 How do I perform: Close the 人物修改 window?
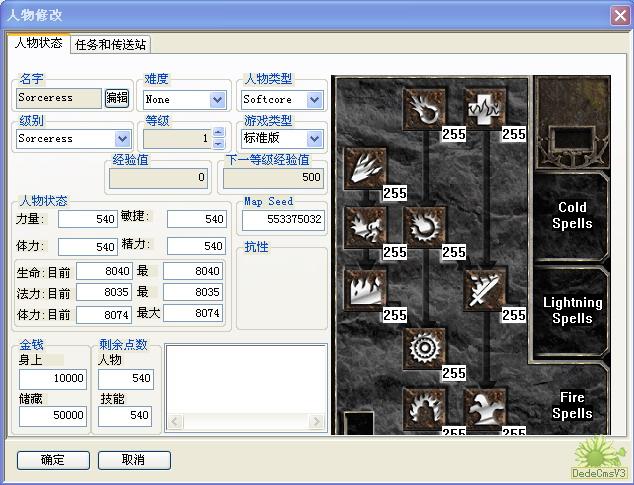click(x=620, y=16)
